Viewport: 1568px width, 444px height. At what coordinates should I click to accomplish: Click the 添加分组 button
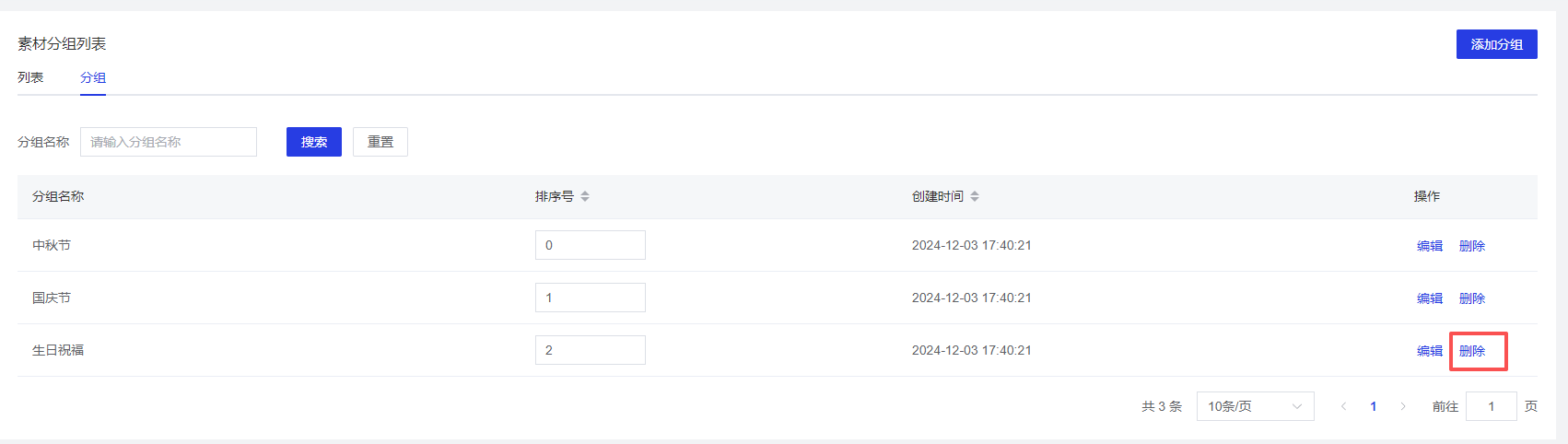tap(1496, 44)
